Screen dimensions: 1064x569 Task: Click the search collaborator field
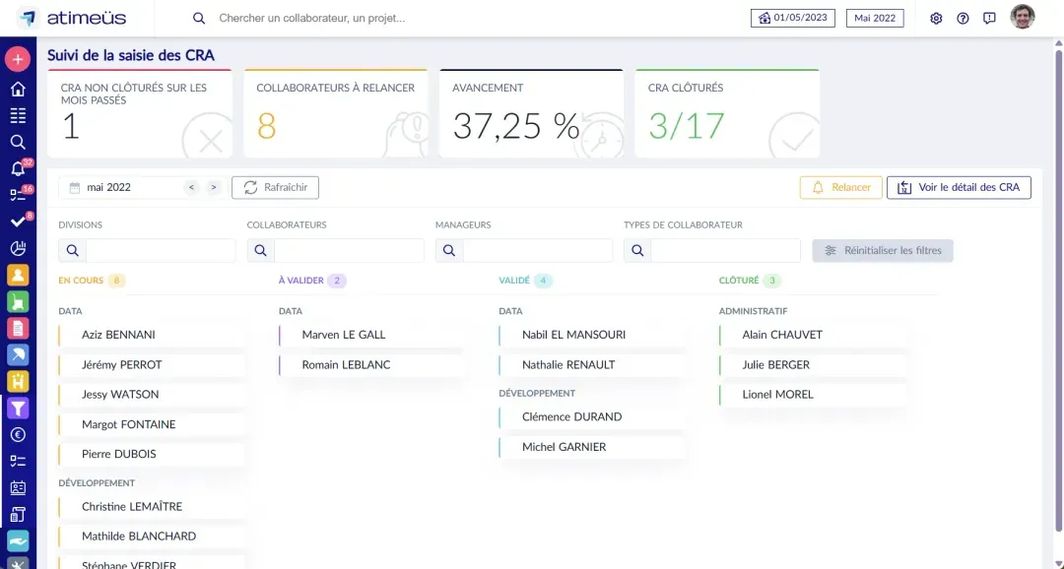pyautogui.click(x=400, y=18)
